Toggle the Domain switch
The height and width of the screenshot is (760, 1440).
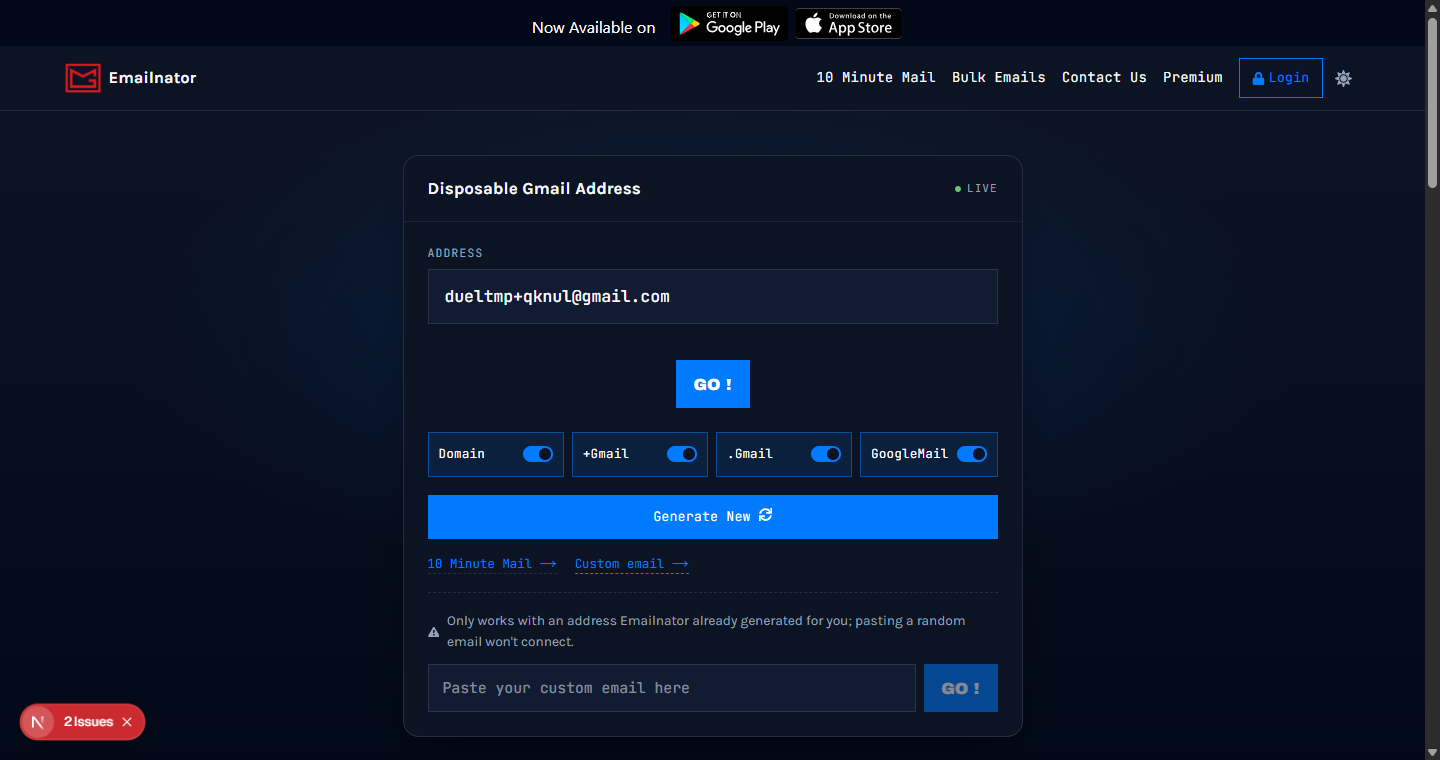click(x=538, y=454)
